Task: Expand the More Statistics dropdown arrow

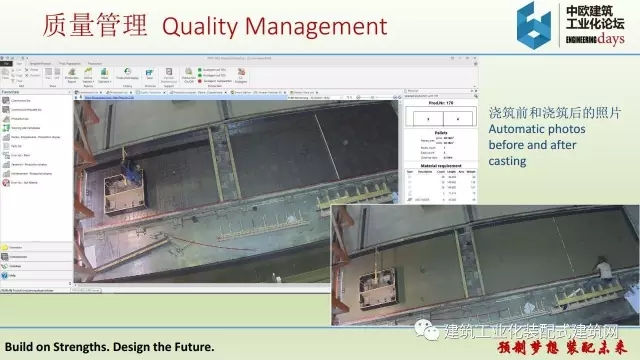Action: click(110, 82)
